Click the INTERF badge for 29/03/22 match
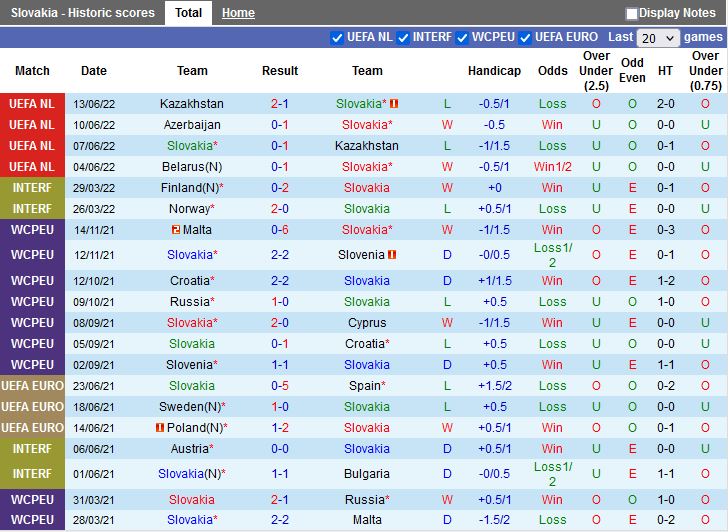 point(32,188)
